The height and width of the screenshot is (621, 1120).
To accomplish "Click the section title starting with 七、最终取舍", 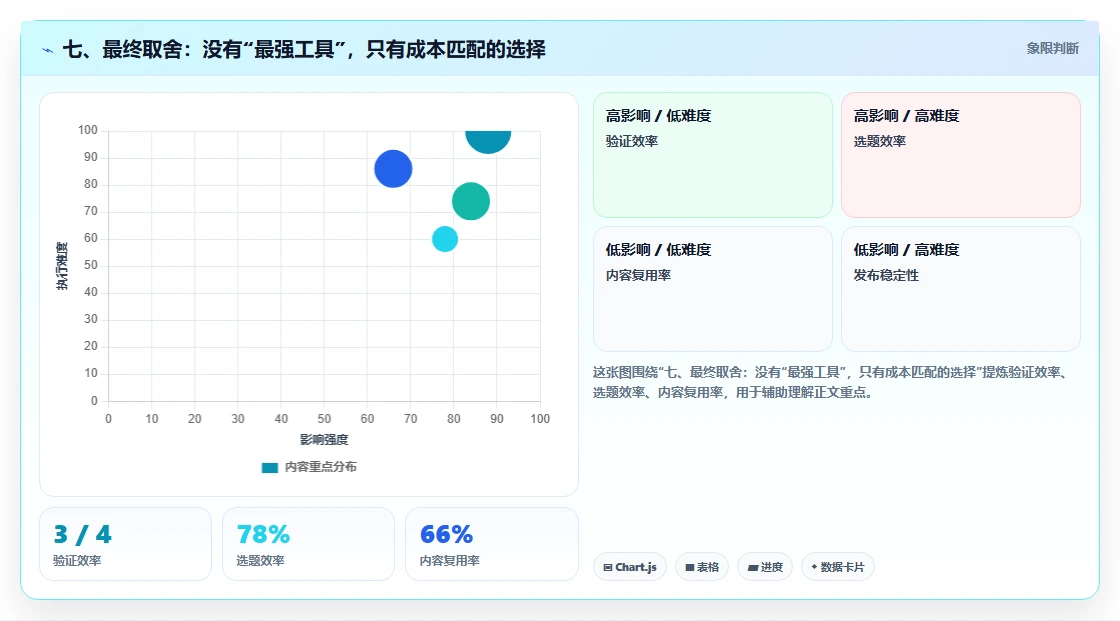I will tap(304, 49).
